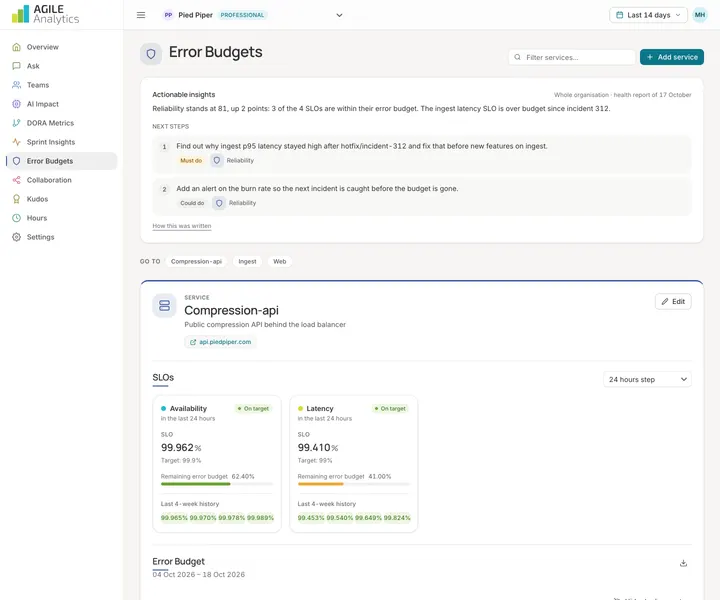This screenshot has width=720, height=600.
Task: Click the Overview home icon
Action: coord(17,47)
